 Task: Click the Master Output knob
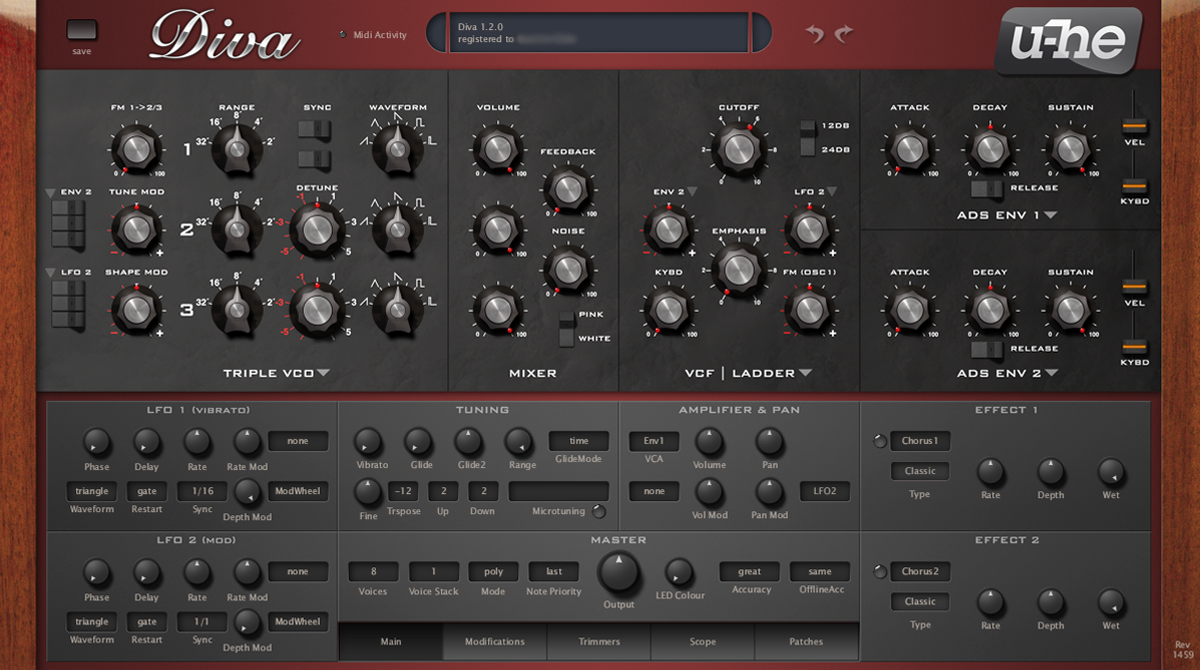618,574
